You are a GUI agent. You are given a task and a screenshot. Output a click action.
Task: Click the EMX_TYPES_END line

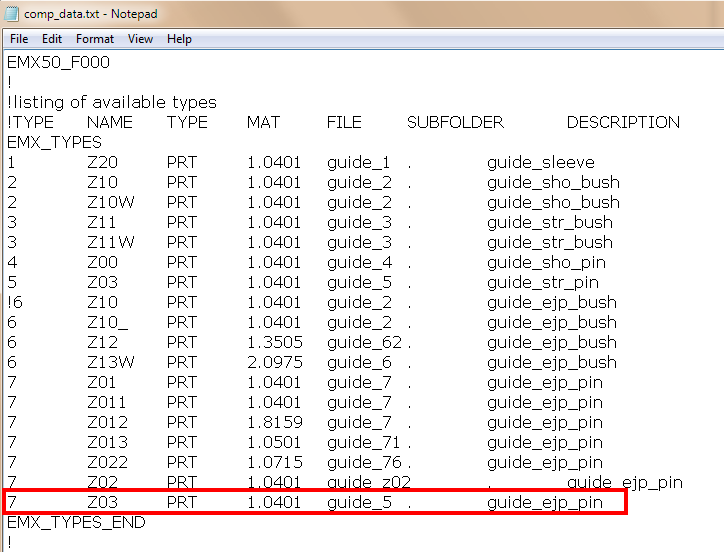[x=76, y=522]
